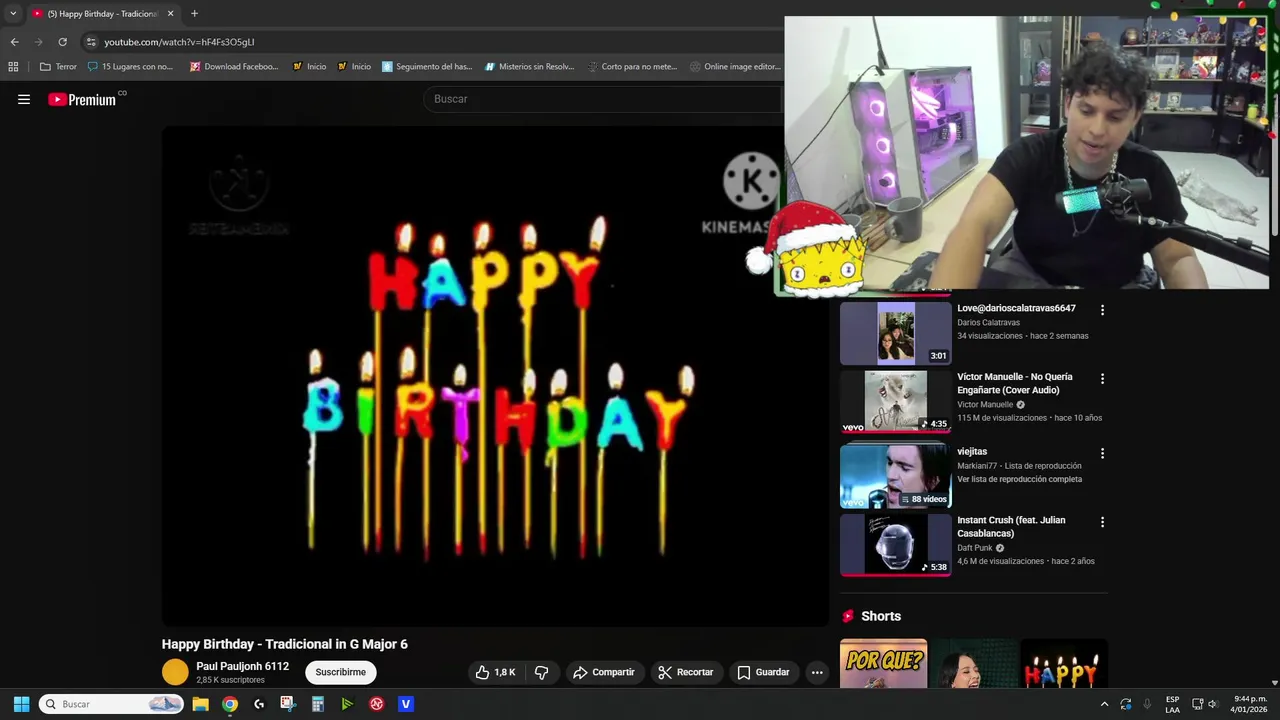Click the youtube.com address bar URL
1280x720 pixels.
(x=179, y=42)
